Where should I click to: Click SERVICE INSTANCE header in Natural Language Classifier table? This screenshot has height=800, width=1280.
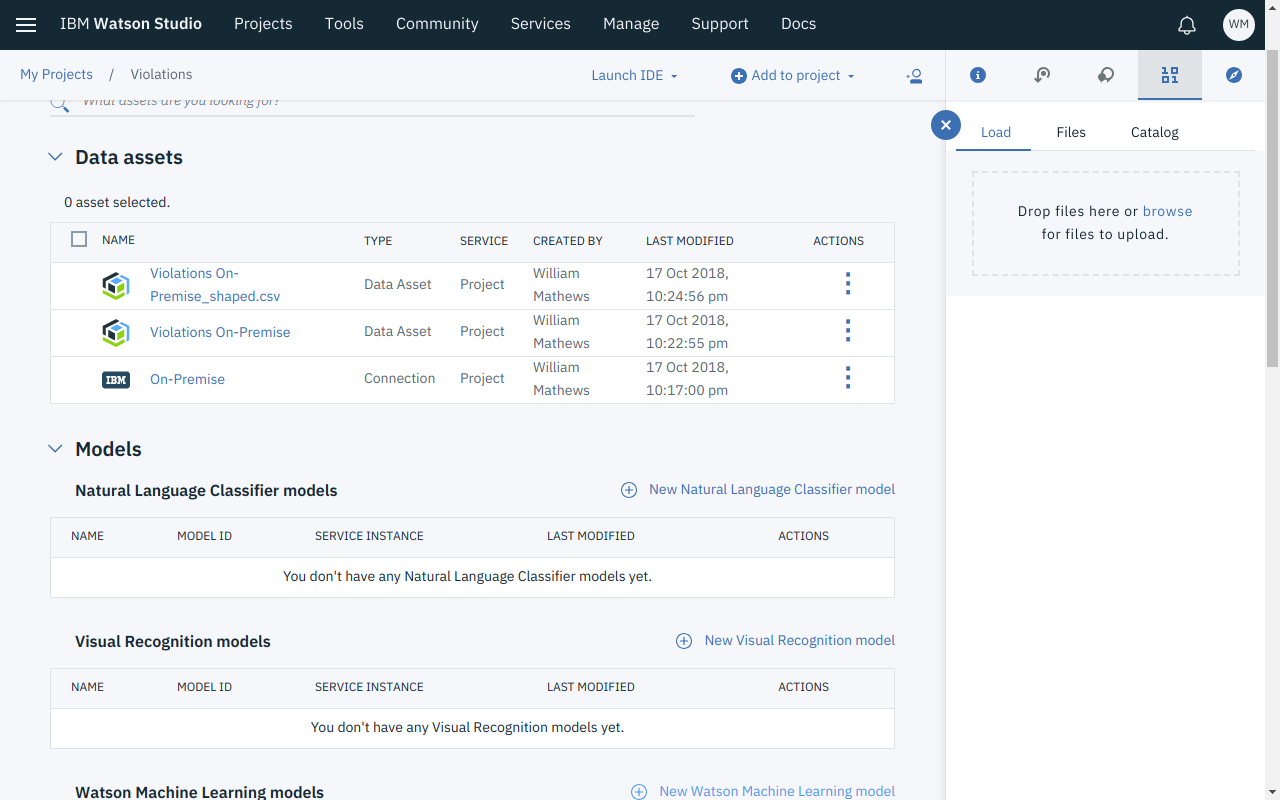click(x=369, y=536)
